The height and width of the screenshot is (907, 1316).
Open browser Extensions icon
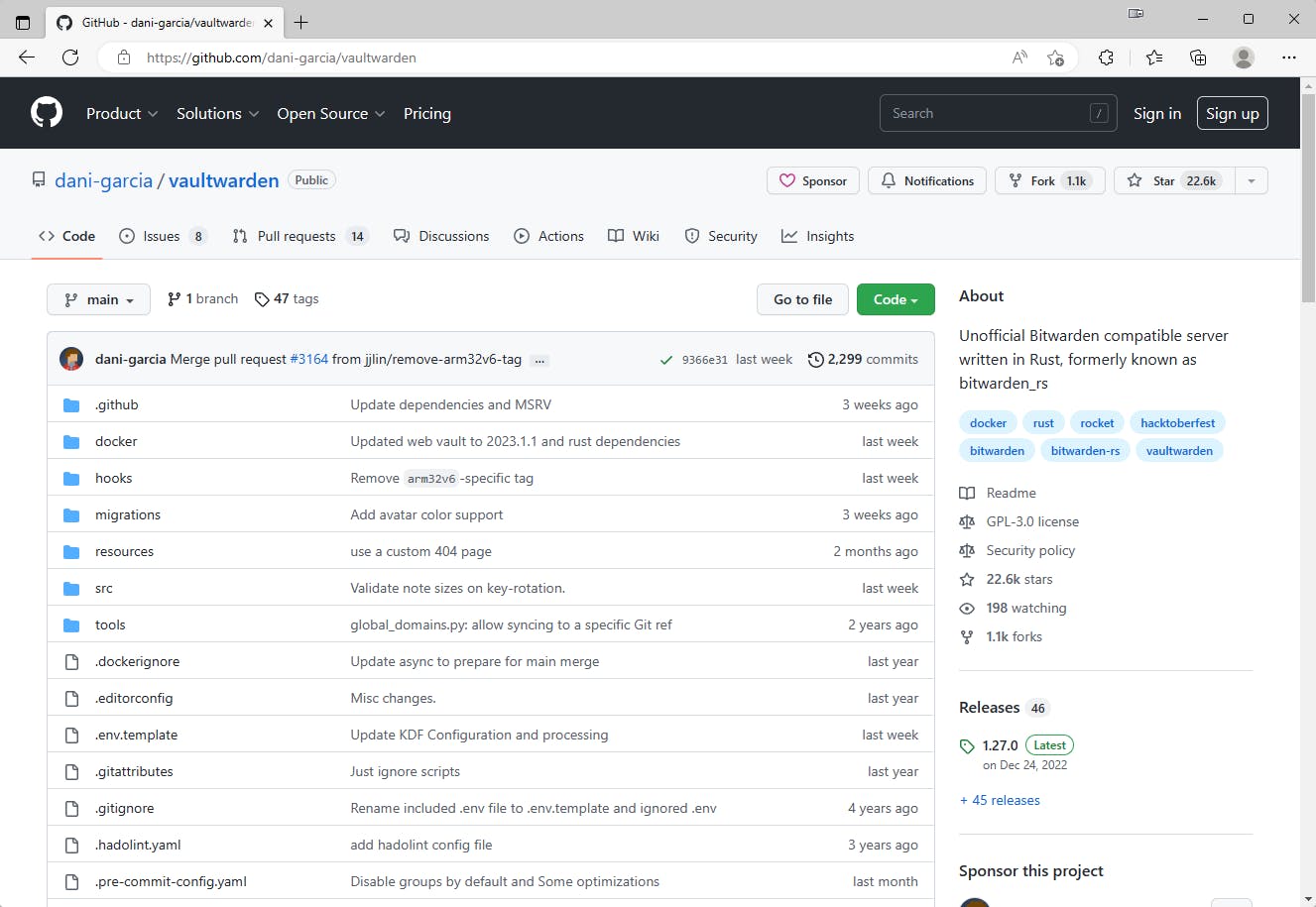tap(1107, 57)
